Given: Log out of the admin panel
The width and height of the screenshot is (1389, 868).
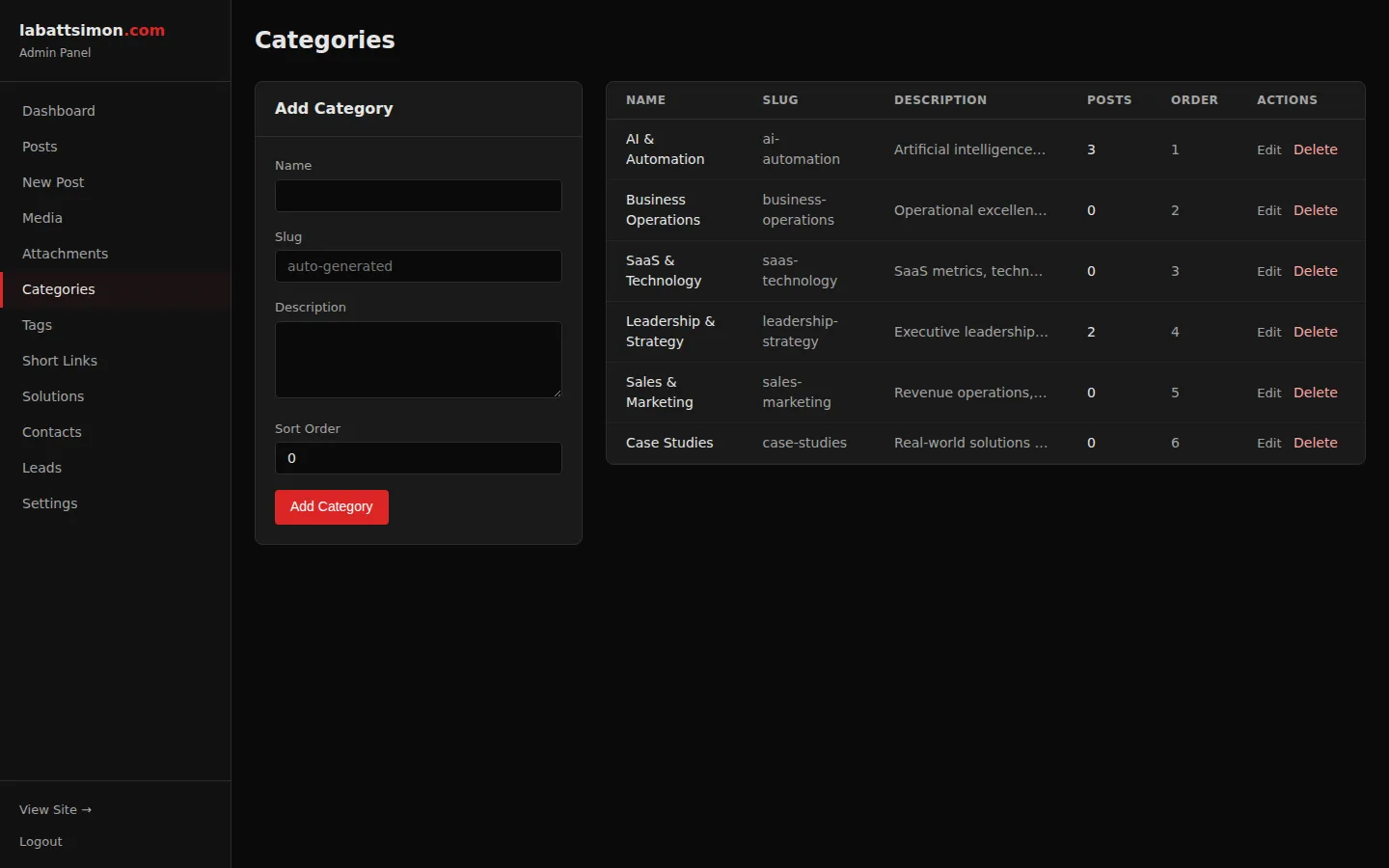Looking at the screenshot, I should [41, 842].
